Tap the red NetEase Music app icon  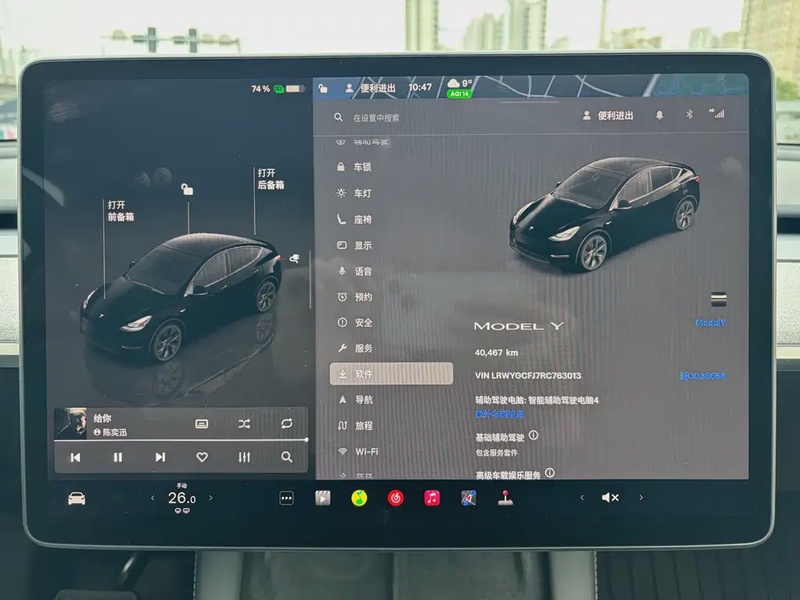(x=396, y=498)
